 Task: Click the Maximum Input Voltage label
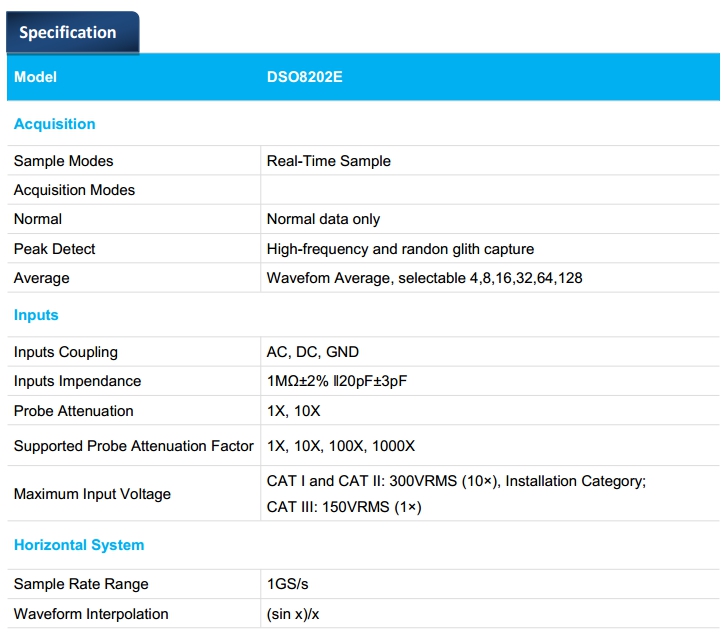point(92,494)
